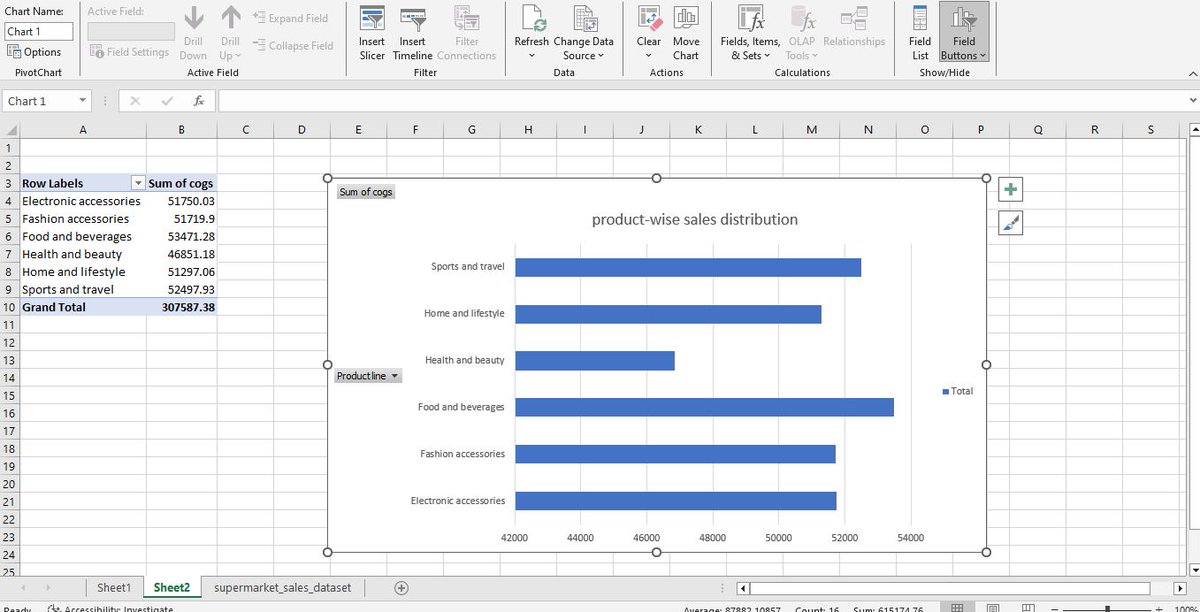Open supermarket_sales_dataset sheet tab
This screenshot has width=1200, height=612.
[x=283, y=588]
